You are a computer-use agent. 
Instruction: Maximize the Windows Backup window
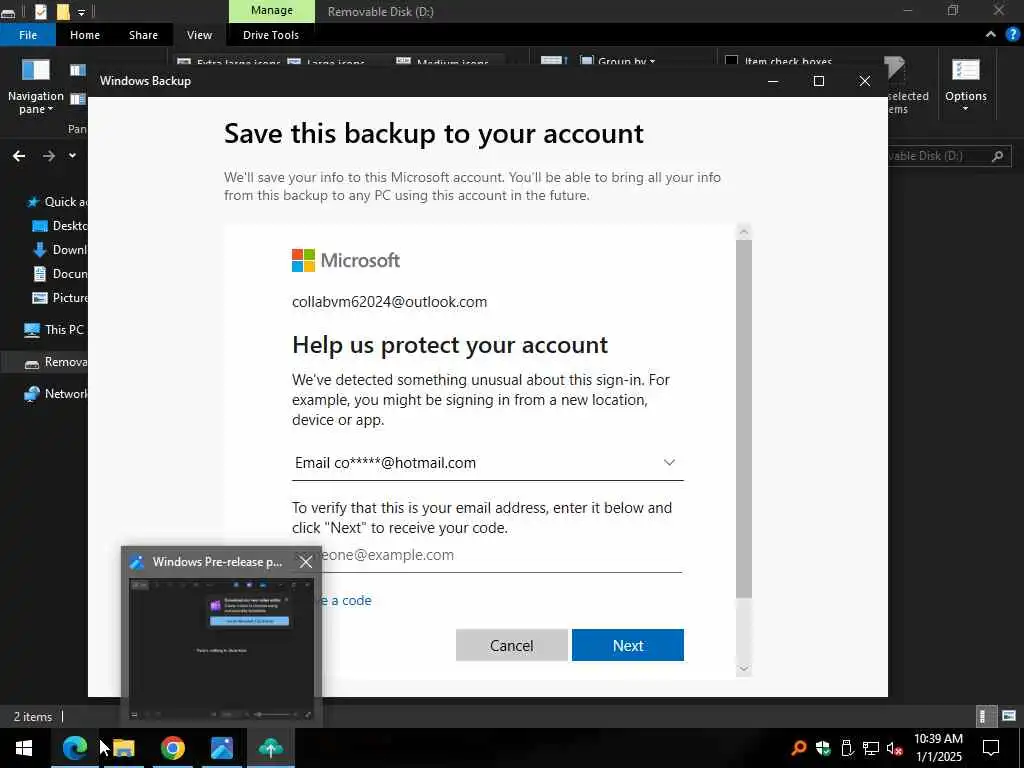(819, 81)
